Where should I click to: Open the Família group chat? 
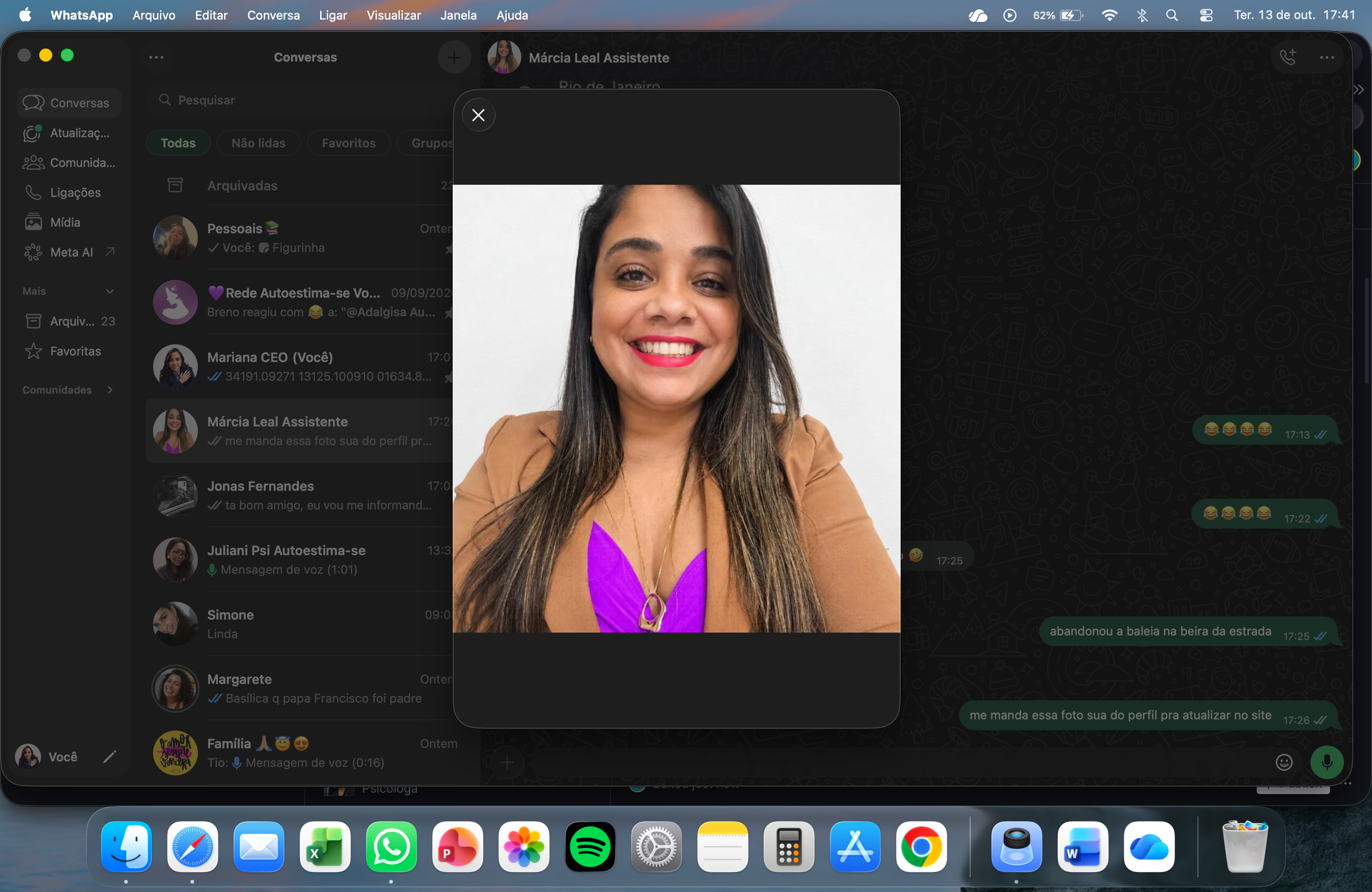pyautogui.click(x=300, y=753)
